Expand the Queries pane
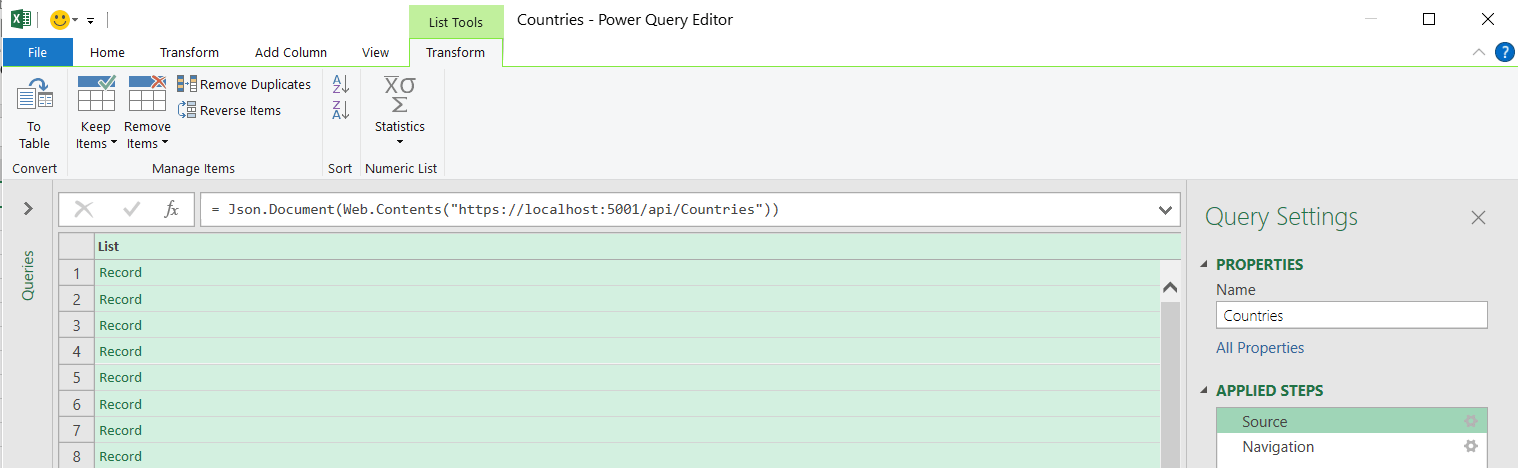 pos(28,208)
